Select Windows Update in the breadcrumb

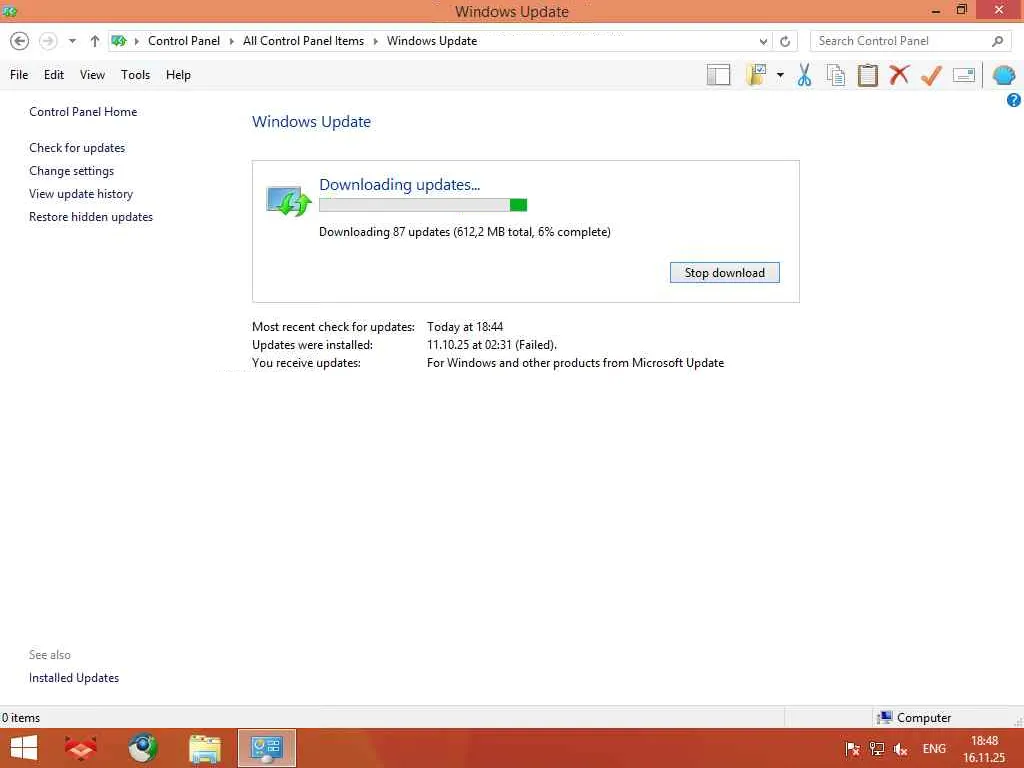pyautogui.click(x=432, y=40)
